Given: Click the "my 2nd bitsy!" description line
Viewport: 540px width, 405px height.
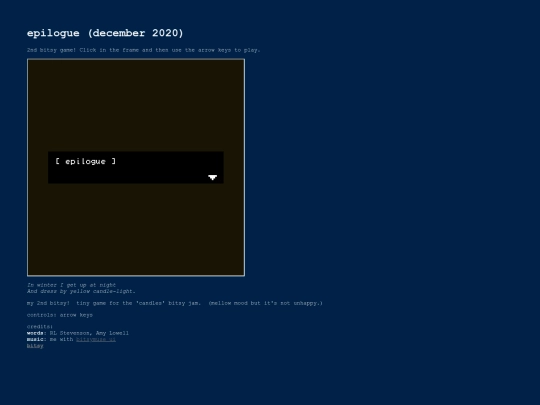Looking at the screenshot, I should 175,303.
